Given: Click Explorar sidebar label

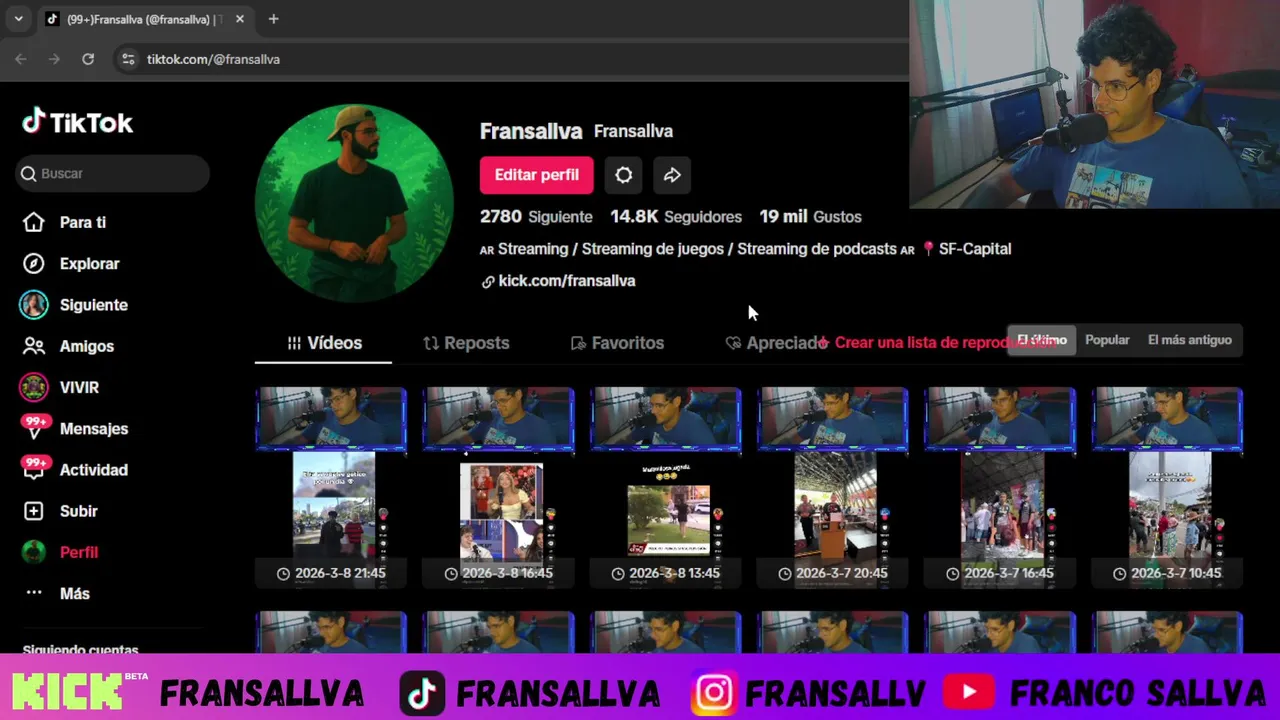Looking at the screenshot, I should coord(89,263).
